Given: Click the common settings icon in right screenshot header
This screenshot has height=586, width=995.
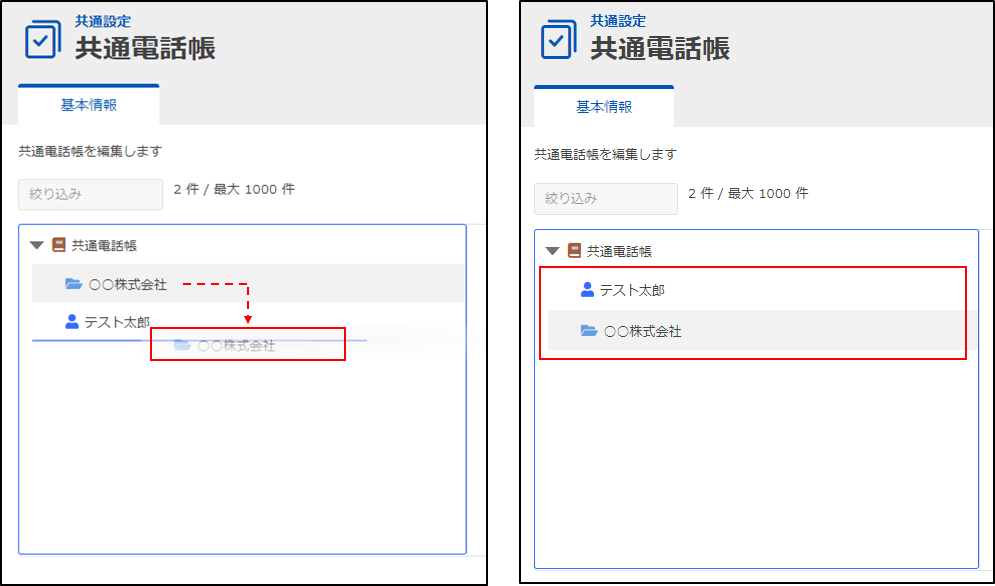Looking at the screenshot, I should pyautogui.click(x=559, y=40).
